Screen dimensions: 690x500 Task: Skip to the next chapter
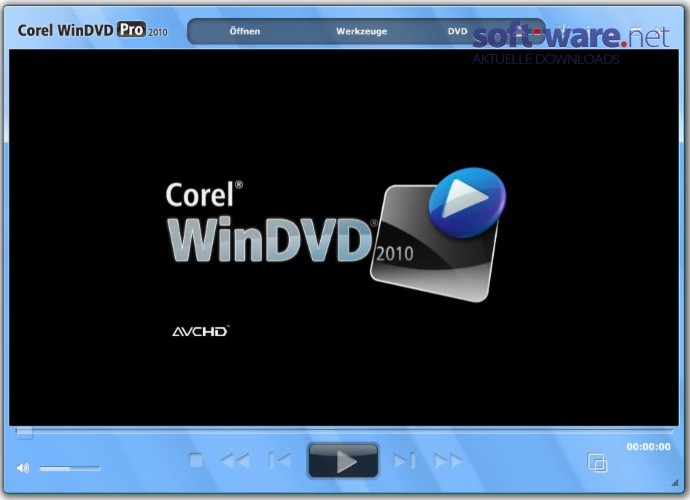click(404, 461)
